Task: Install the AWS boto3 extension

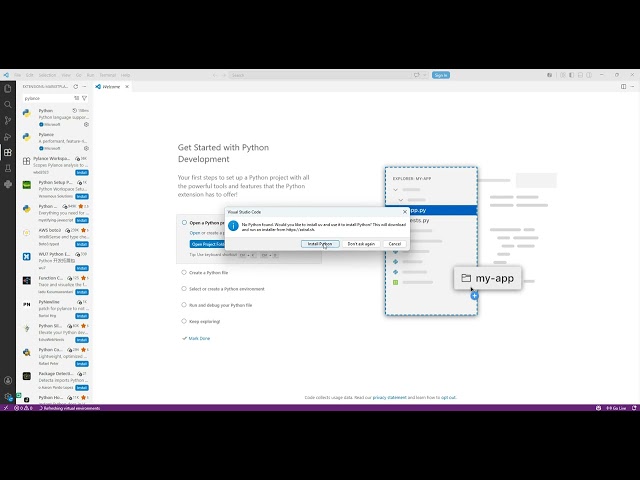Action: click(x=82, y=244)
